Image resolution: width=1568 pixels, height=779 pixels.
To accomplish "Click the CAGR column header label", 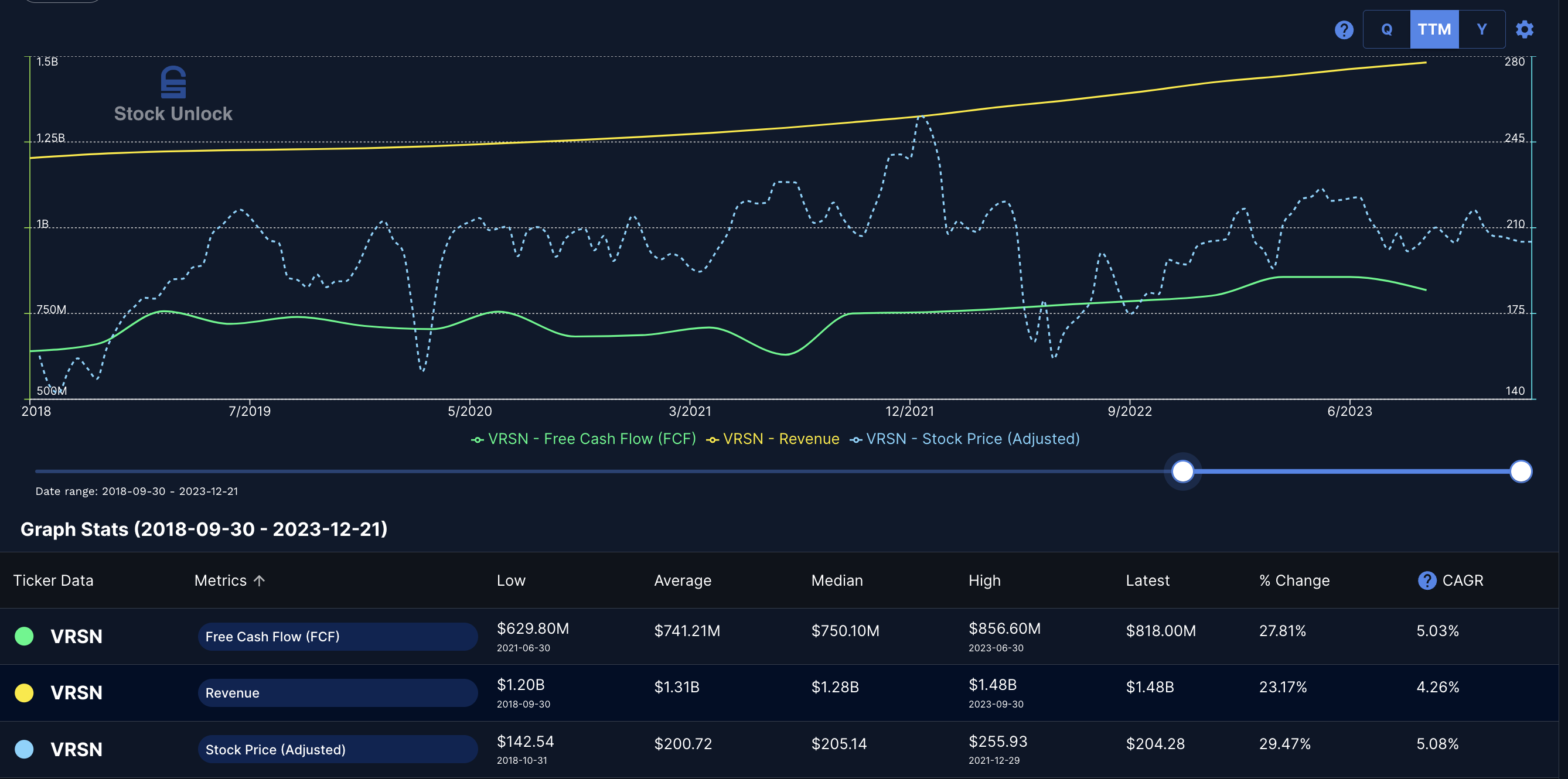I will [x=1463, y=580].
